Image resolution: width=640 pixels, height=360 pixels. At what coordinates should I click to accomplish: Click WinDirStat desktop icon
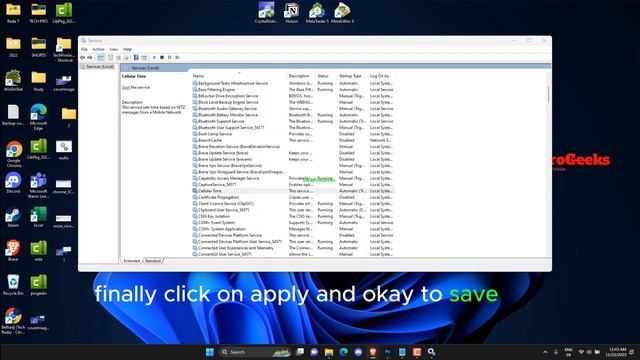click(x=13, y=81)
